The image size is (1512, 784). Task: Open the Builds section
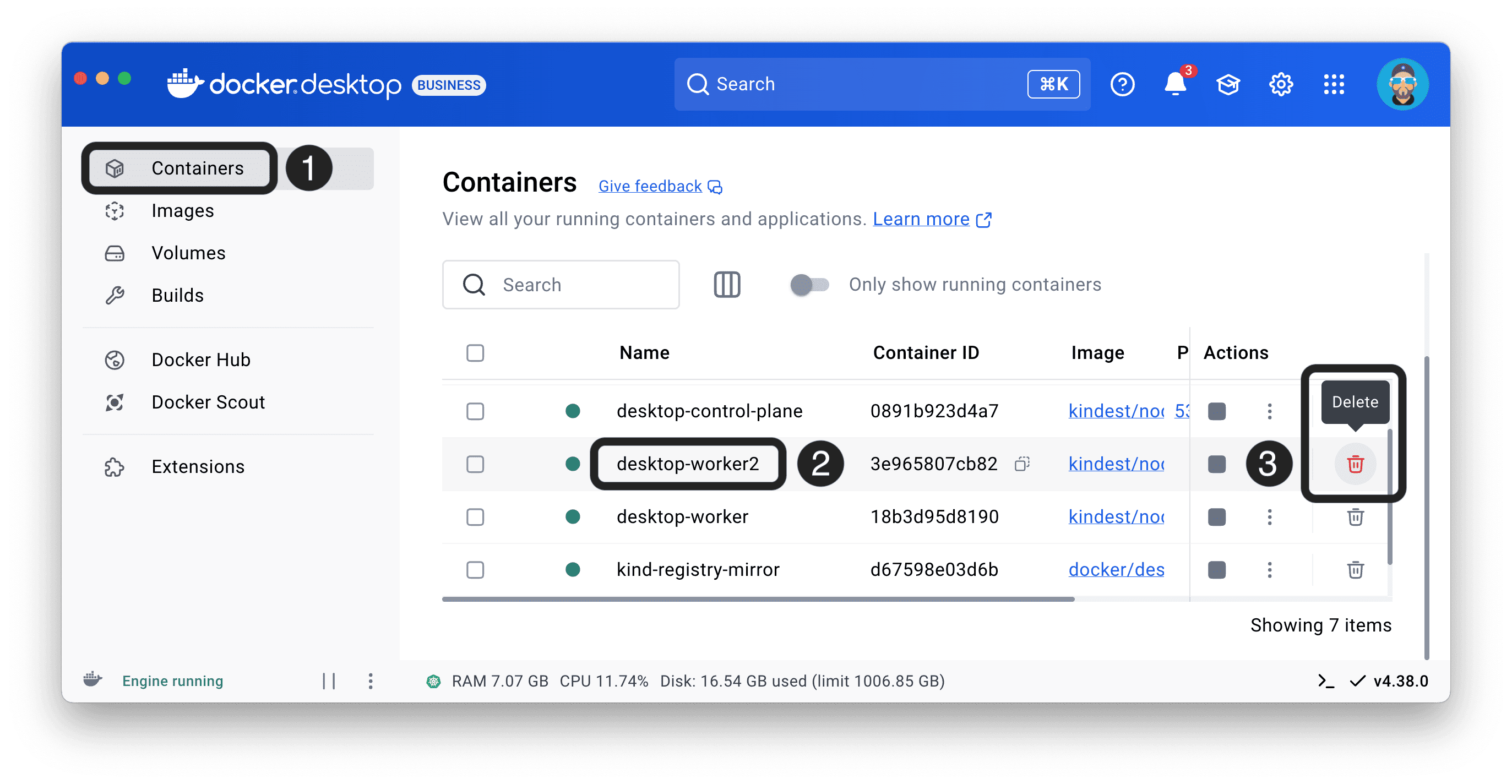177,295
